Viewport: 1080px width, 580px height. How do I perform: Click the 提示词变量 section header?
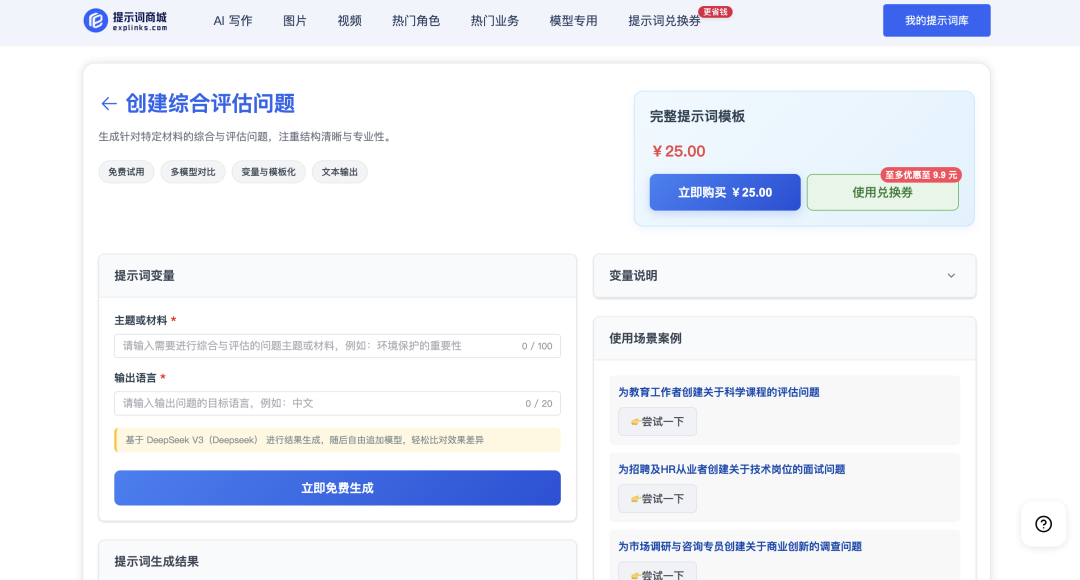tap(338, 276)
